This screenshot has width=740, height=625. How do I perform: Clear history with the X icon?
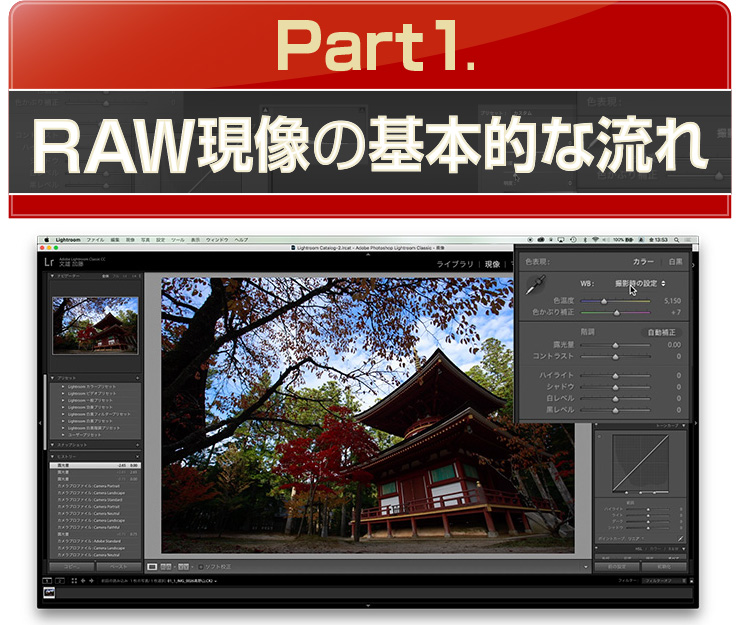click(137, 457)
